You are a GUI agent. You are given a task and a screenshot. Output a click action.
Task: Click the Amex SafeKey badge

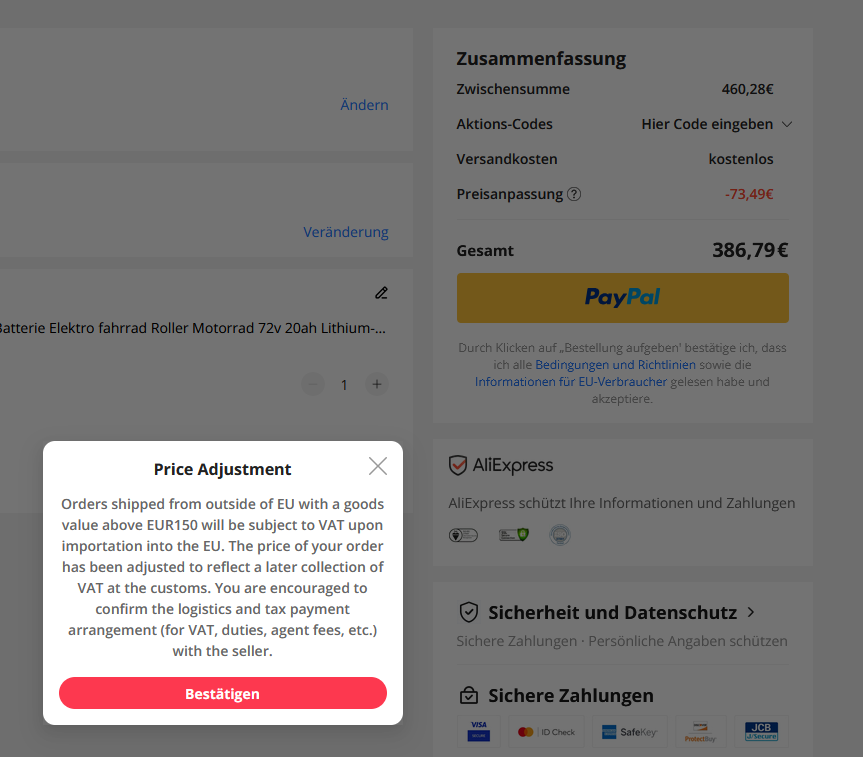628,732
